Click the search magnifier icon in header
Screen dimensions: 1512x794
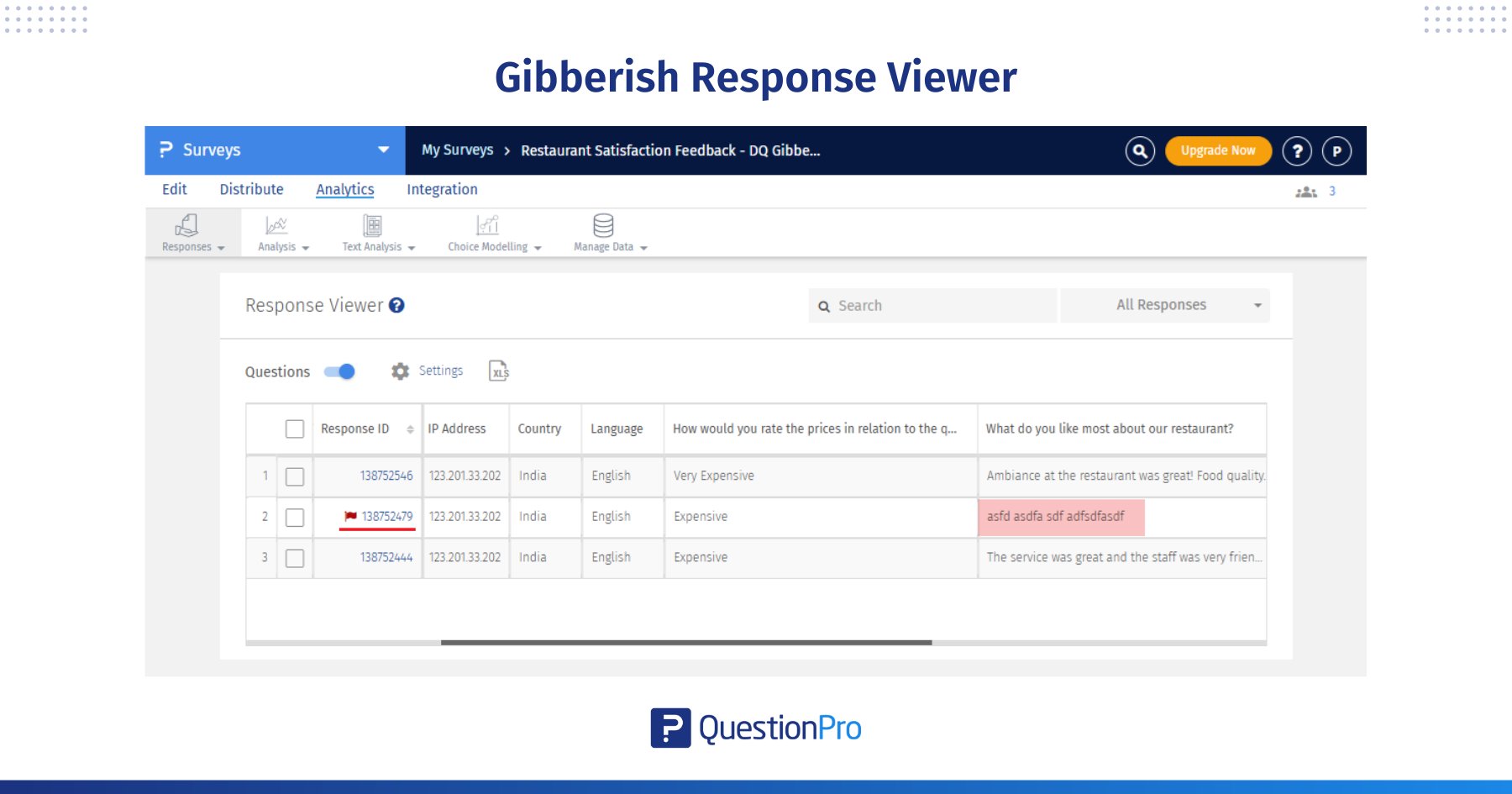(1140, 151)
